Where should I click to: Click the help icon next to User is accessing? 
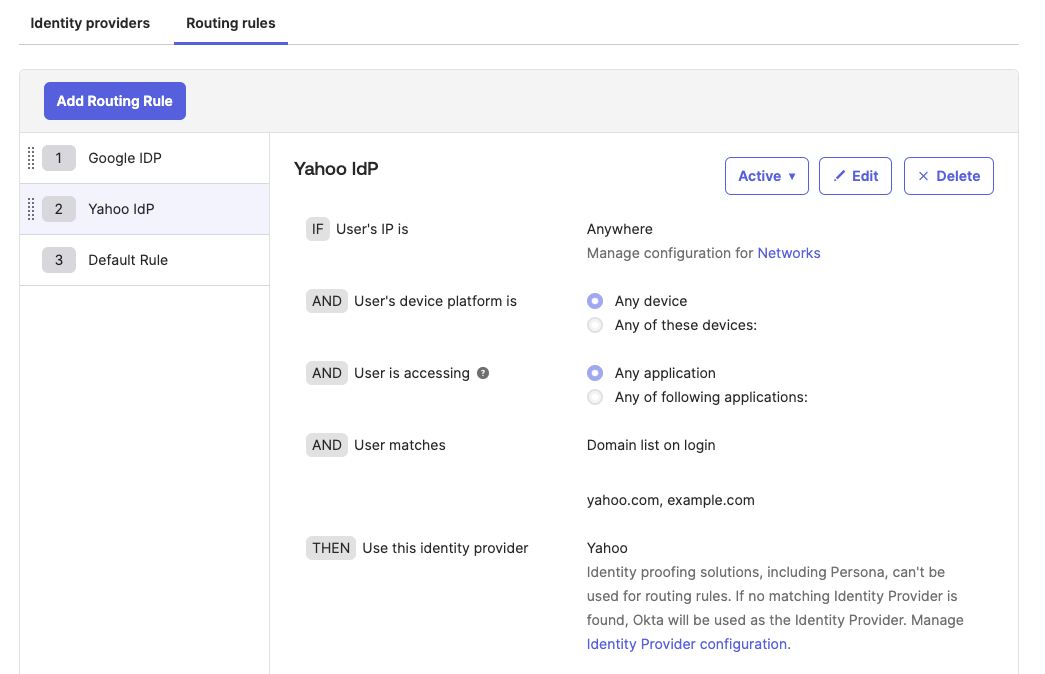pos(483,373)
